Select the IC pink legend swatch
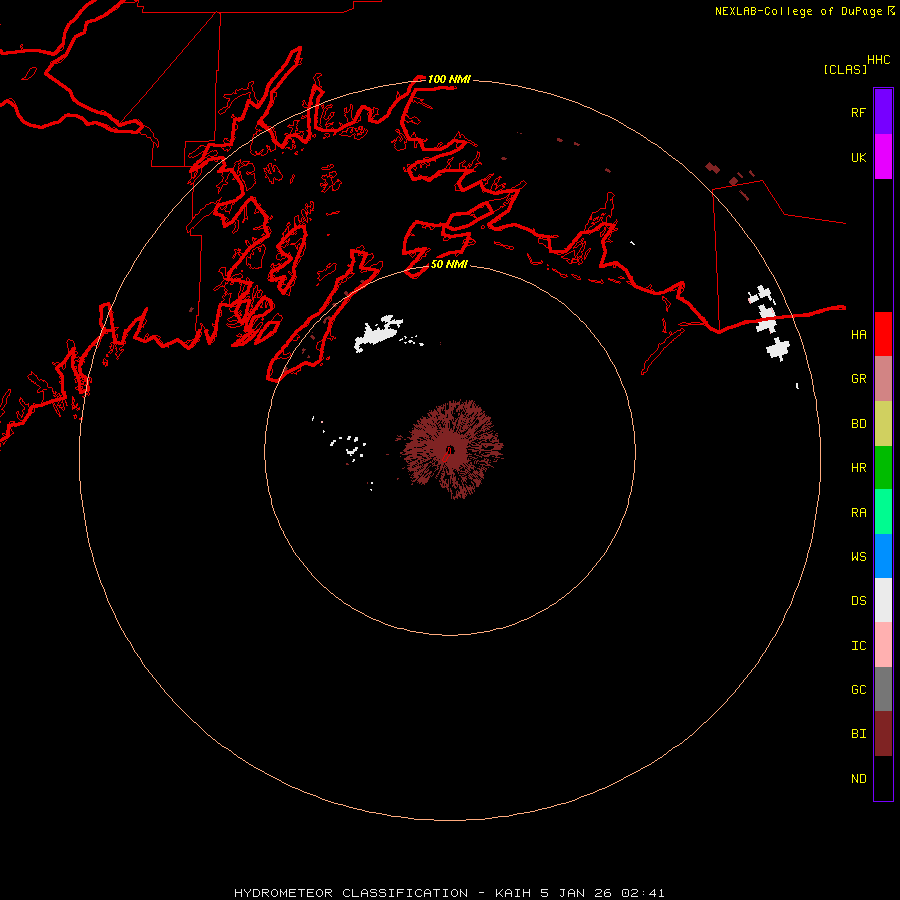This screenshot has height=900, width=900. pyautogui.click(x=883, y=645)
